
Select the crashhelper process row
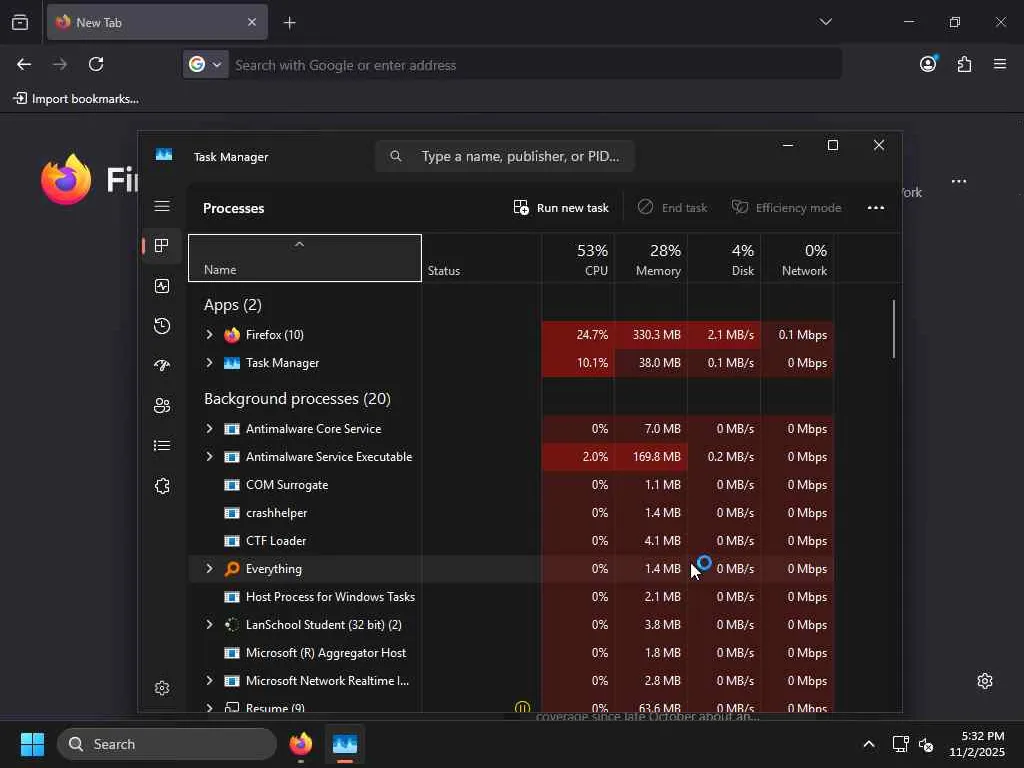point(511,513)
